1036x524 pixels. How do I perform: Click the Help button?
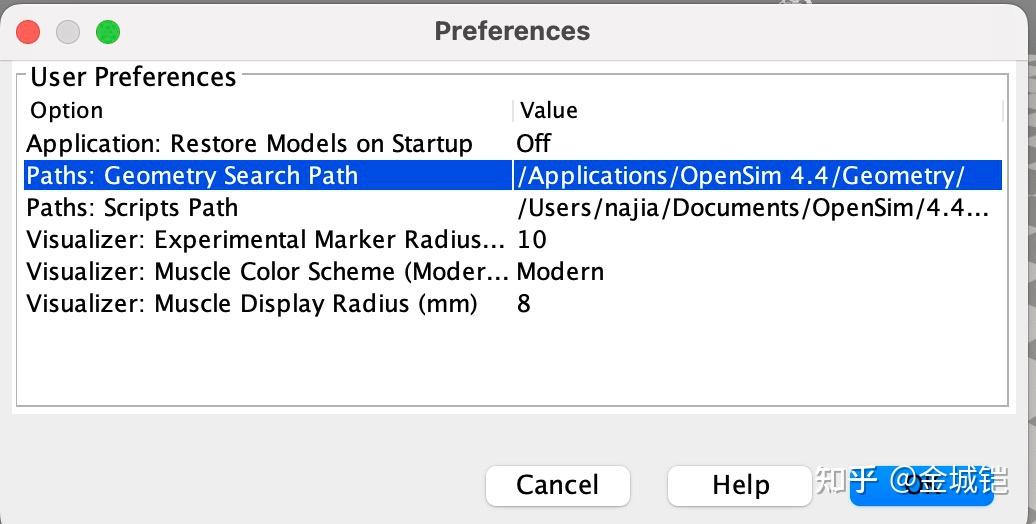click(740, 485)
